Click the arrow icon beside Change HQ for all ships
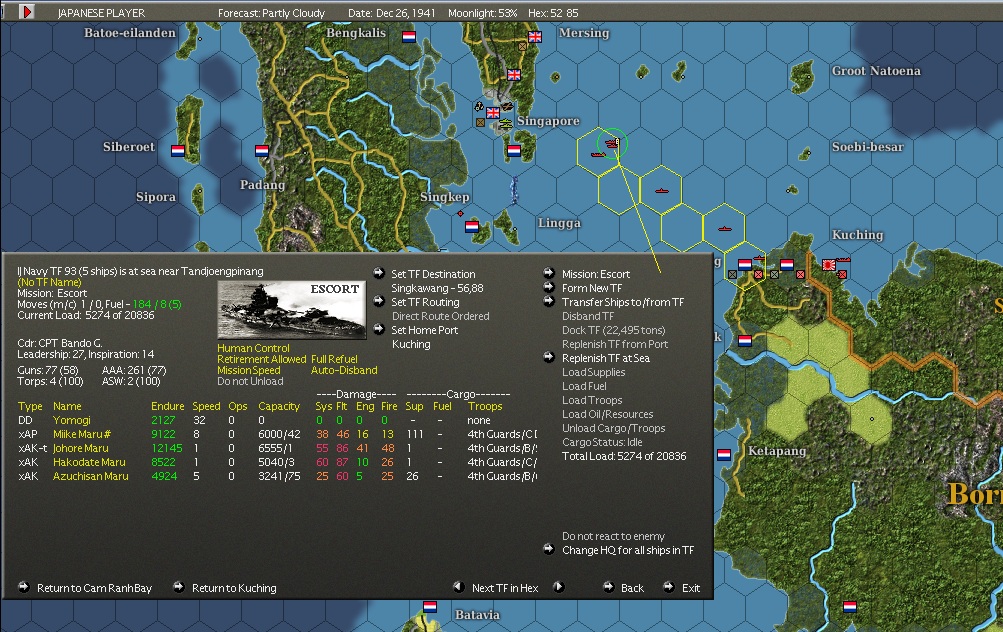The height and width of the screenshot is (632, 1003). (549, 549)
